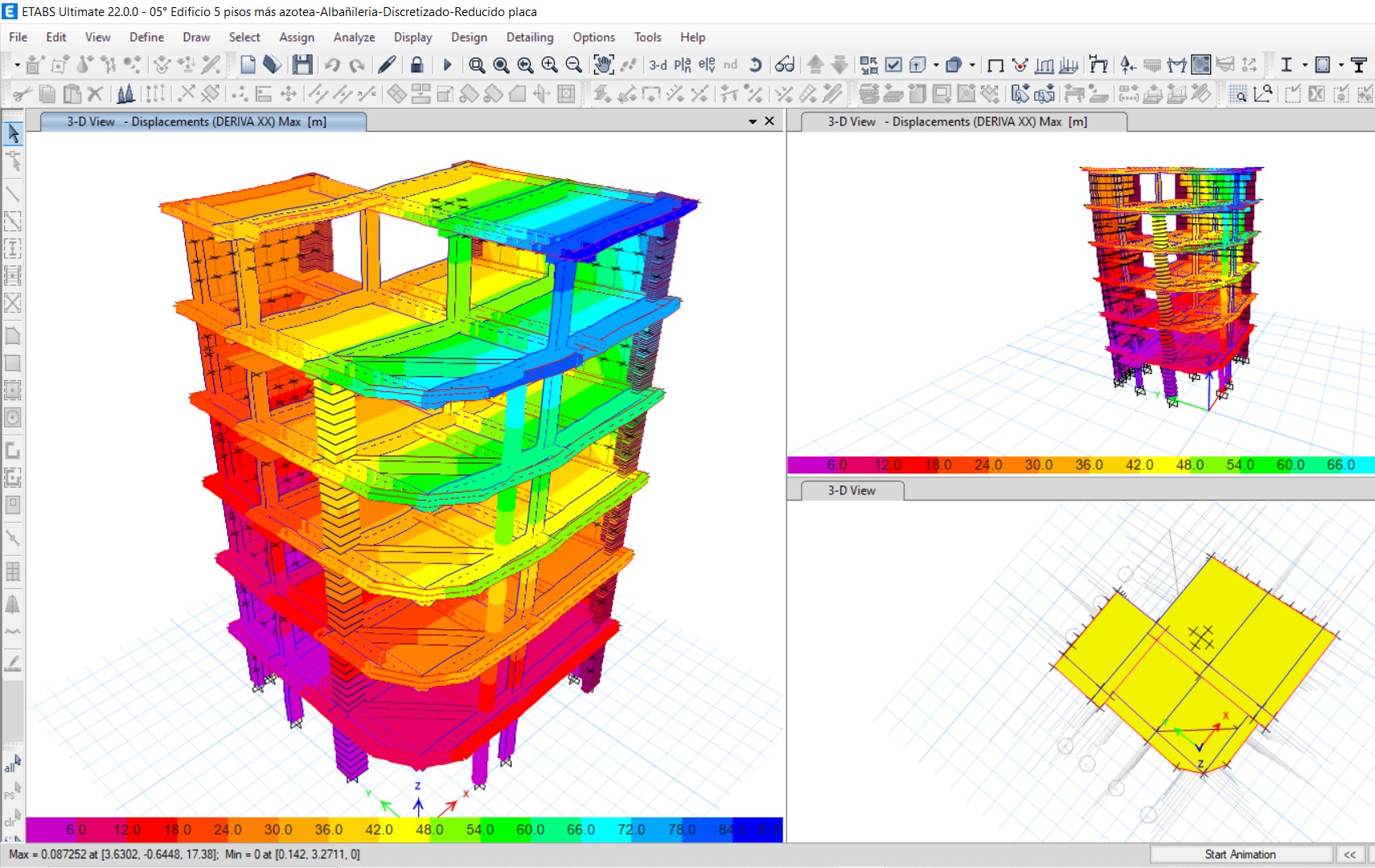Image resolution: width=1375 pixels, height=868 pixels.
Task: Click the Zoom In plus icon
Action: coord(549,65)
